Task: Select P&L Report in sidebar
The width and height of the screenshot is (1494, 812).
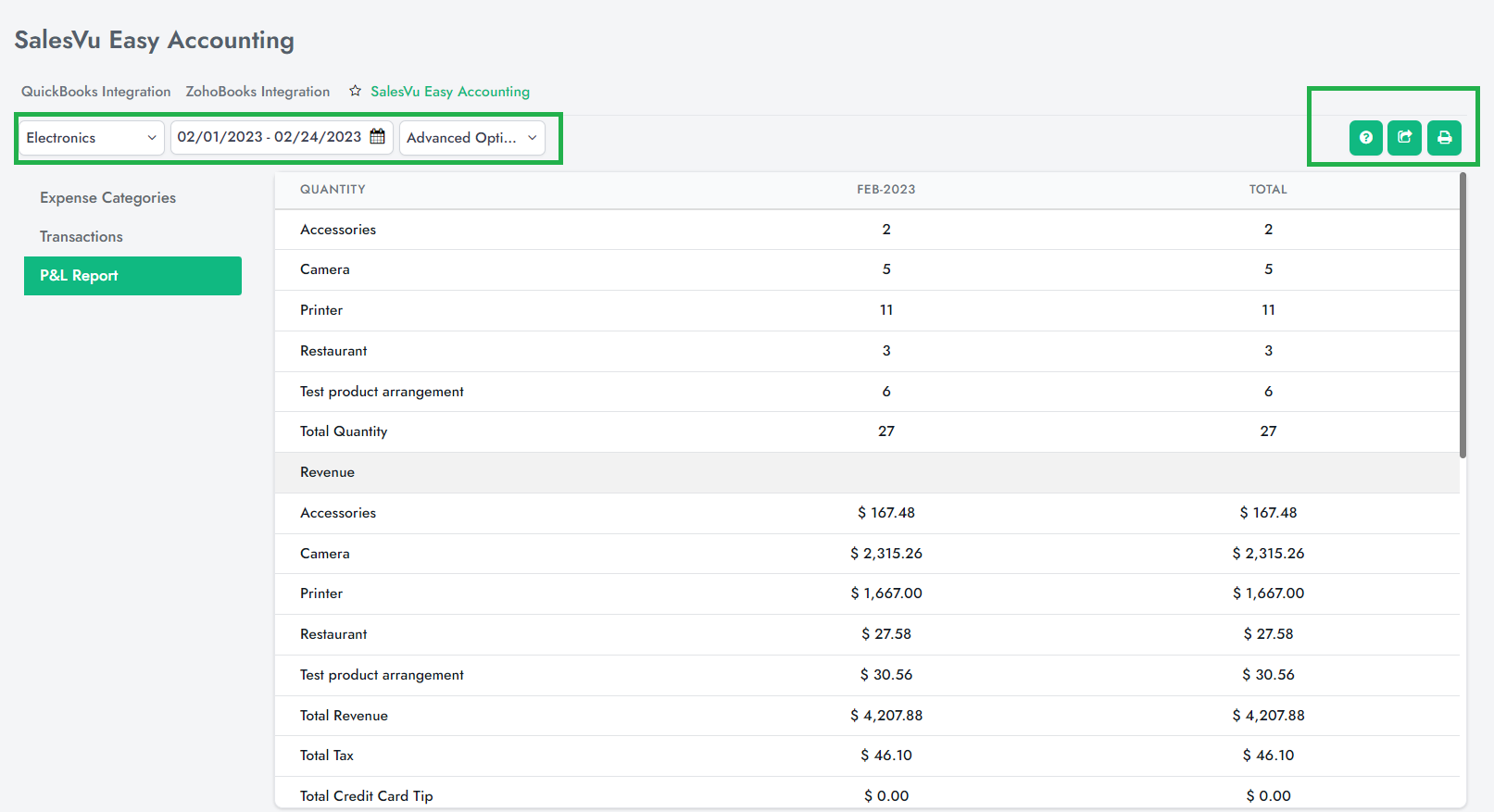Action: tap(132, 276)
